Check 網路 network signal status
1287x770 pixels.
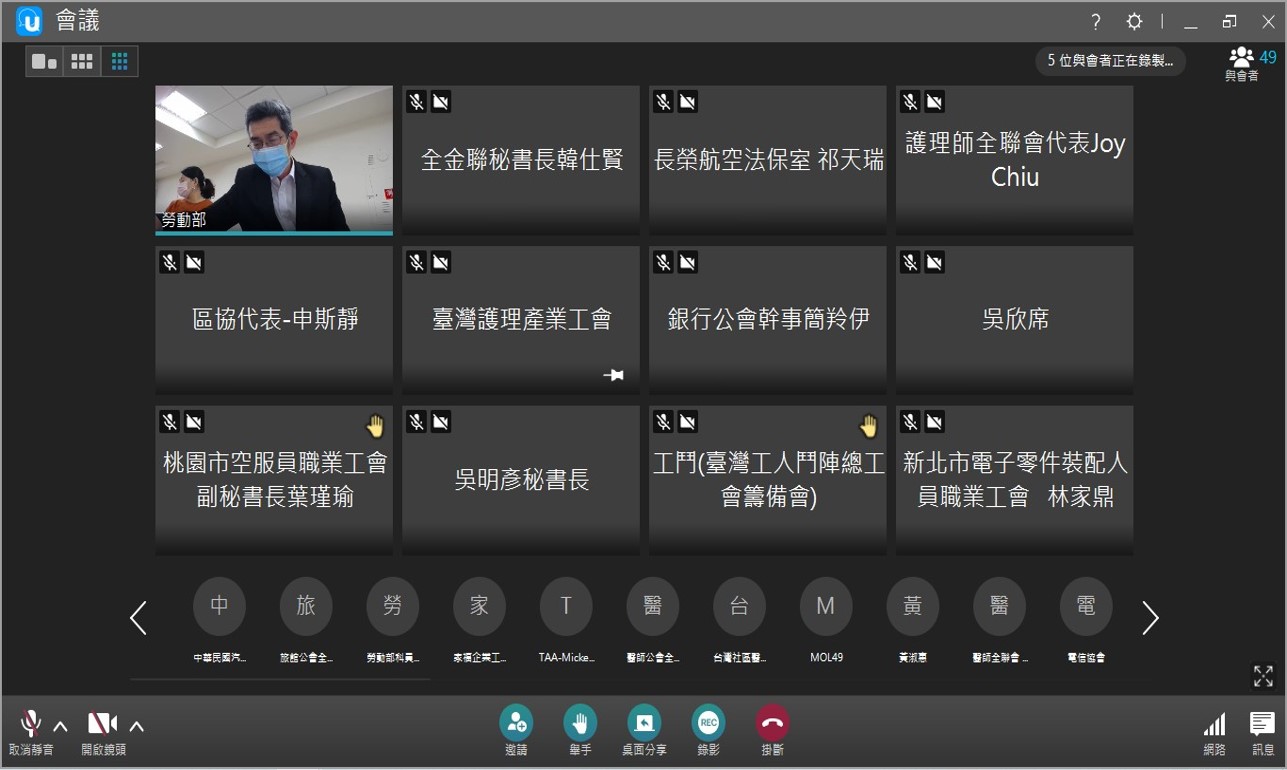click(x=1214, y=725)
